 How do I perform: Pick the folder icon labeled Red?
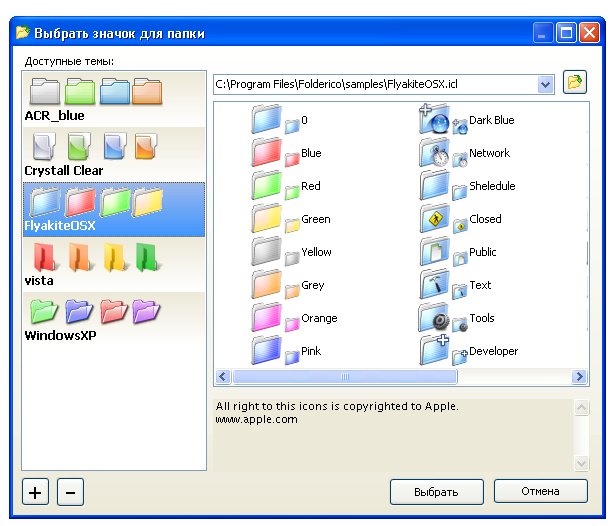point(266,185)
